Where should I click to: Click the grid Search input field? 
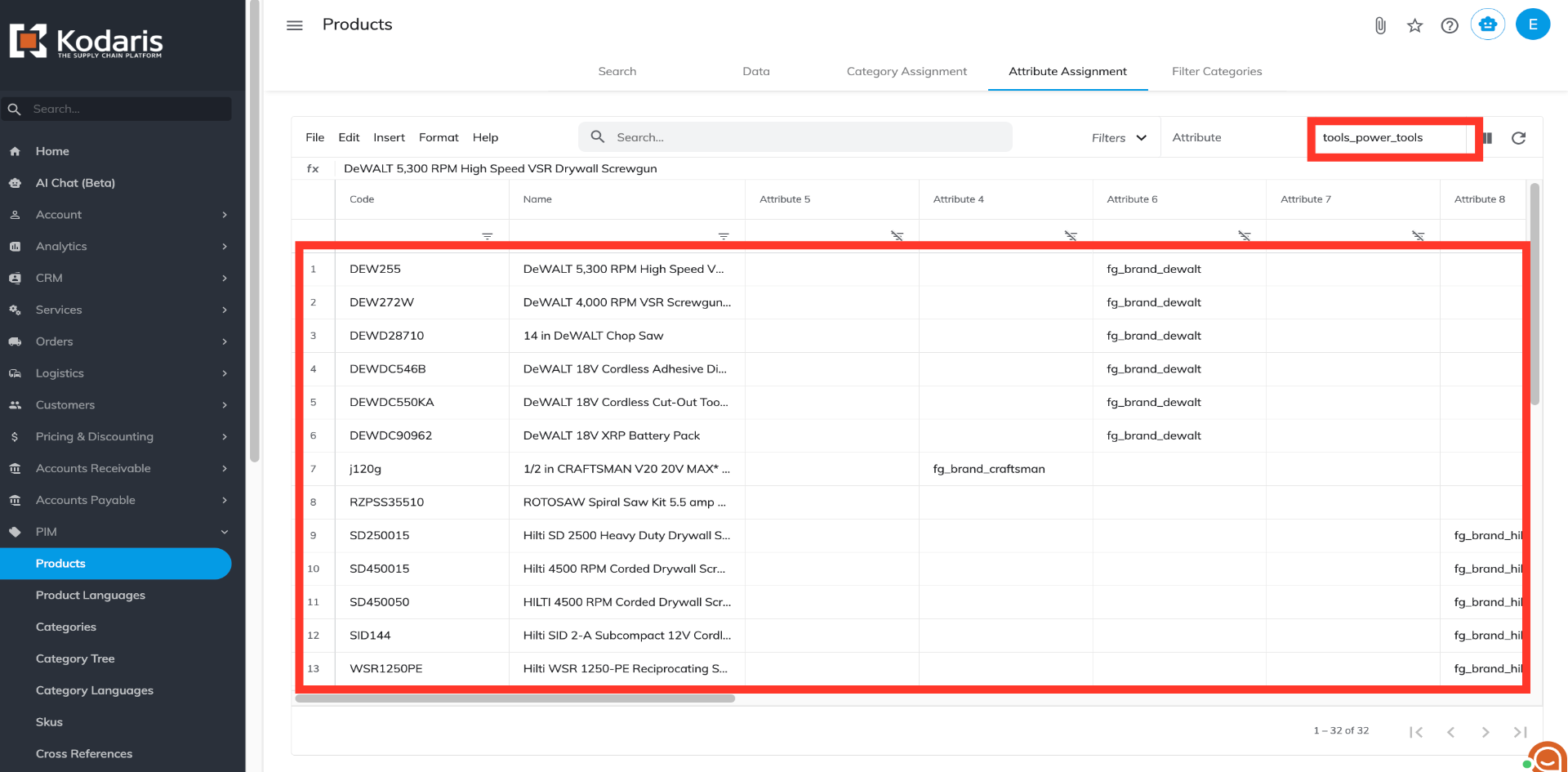tap(795, 137)
